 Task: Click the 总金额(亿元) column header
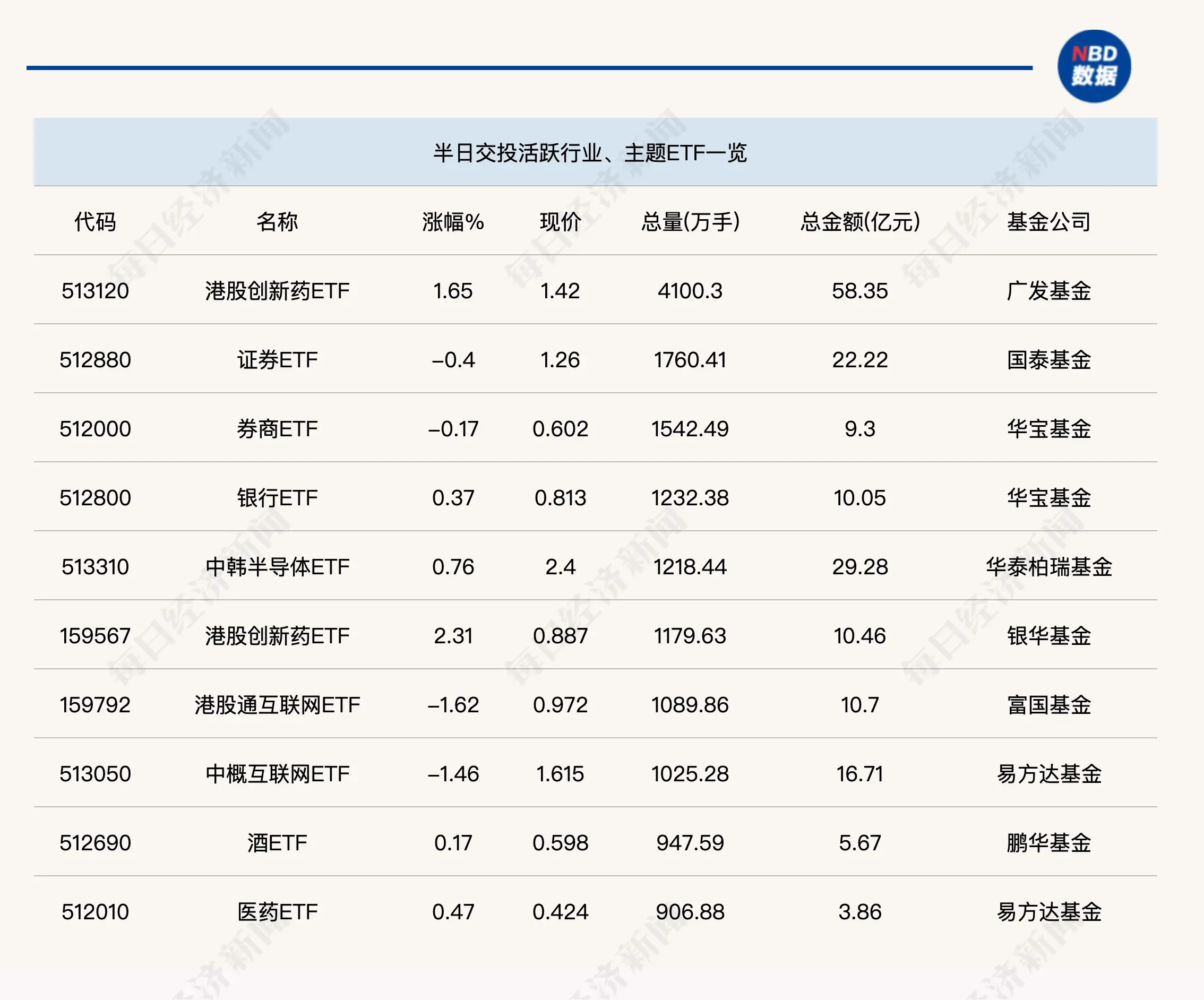(859, 222)
